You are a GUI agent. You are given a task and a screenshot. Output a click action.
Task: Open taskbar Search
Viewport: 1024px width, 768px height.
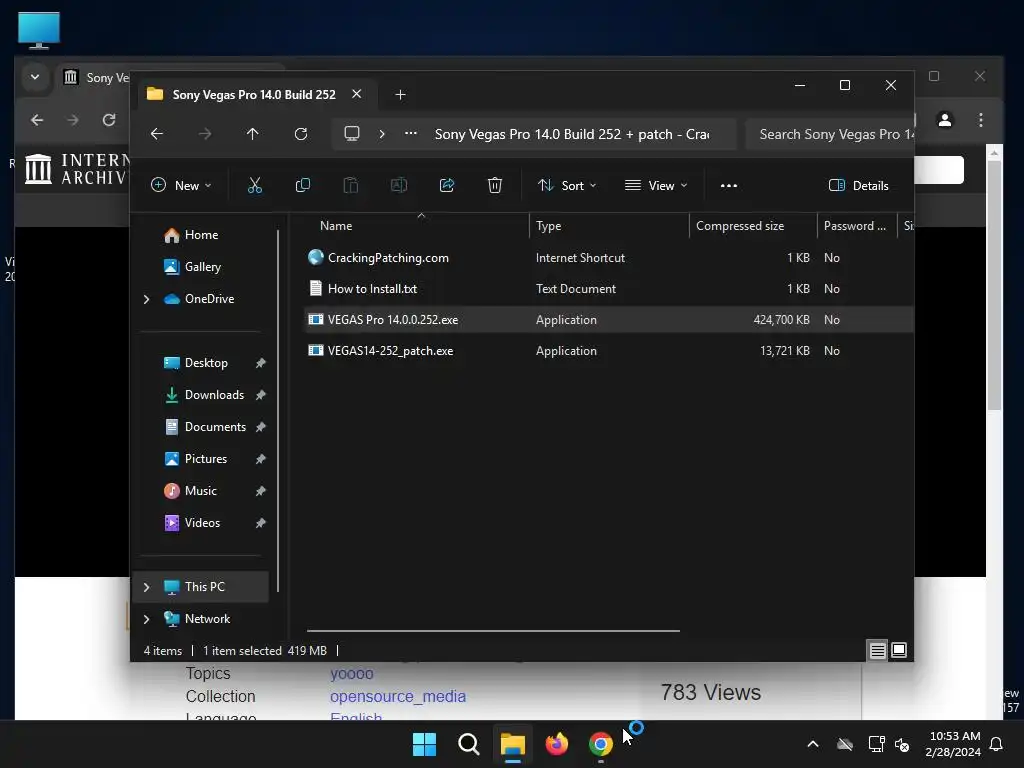tap(468, 744)
